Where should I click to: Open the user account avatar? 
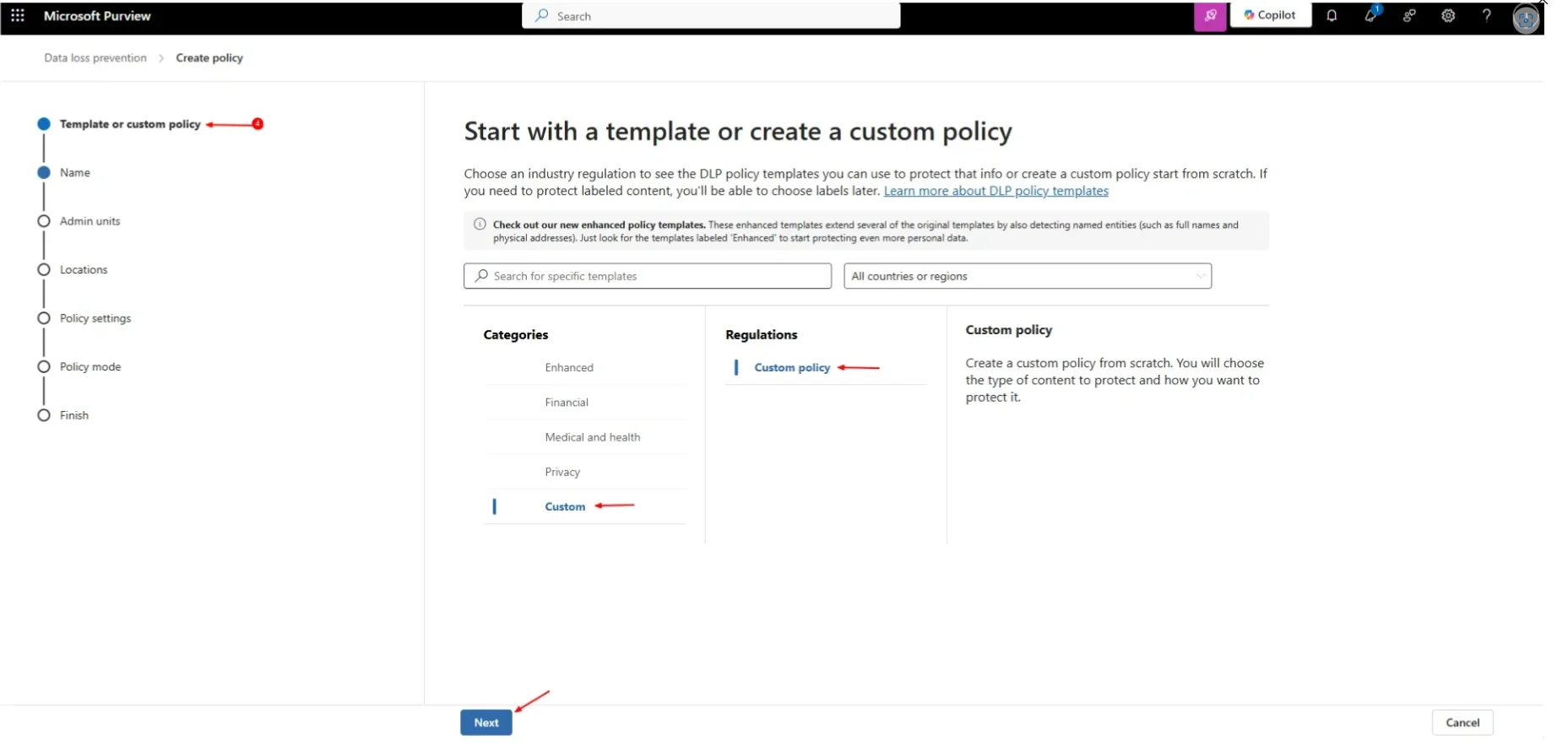click(x=1526, y=18)
